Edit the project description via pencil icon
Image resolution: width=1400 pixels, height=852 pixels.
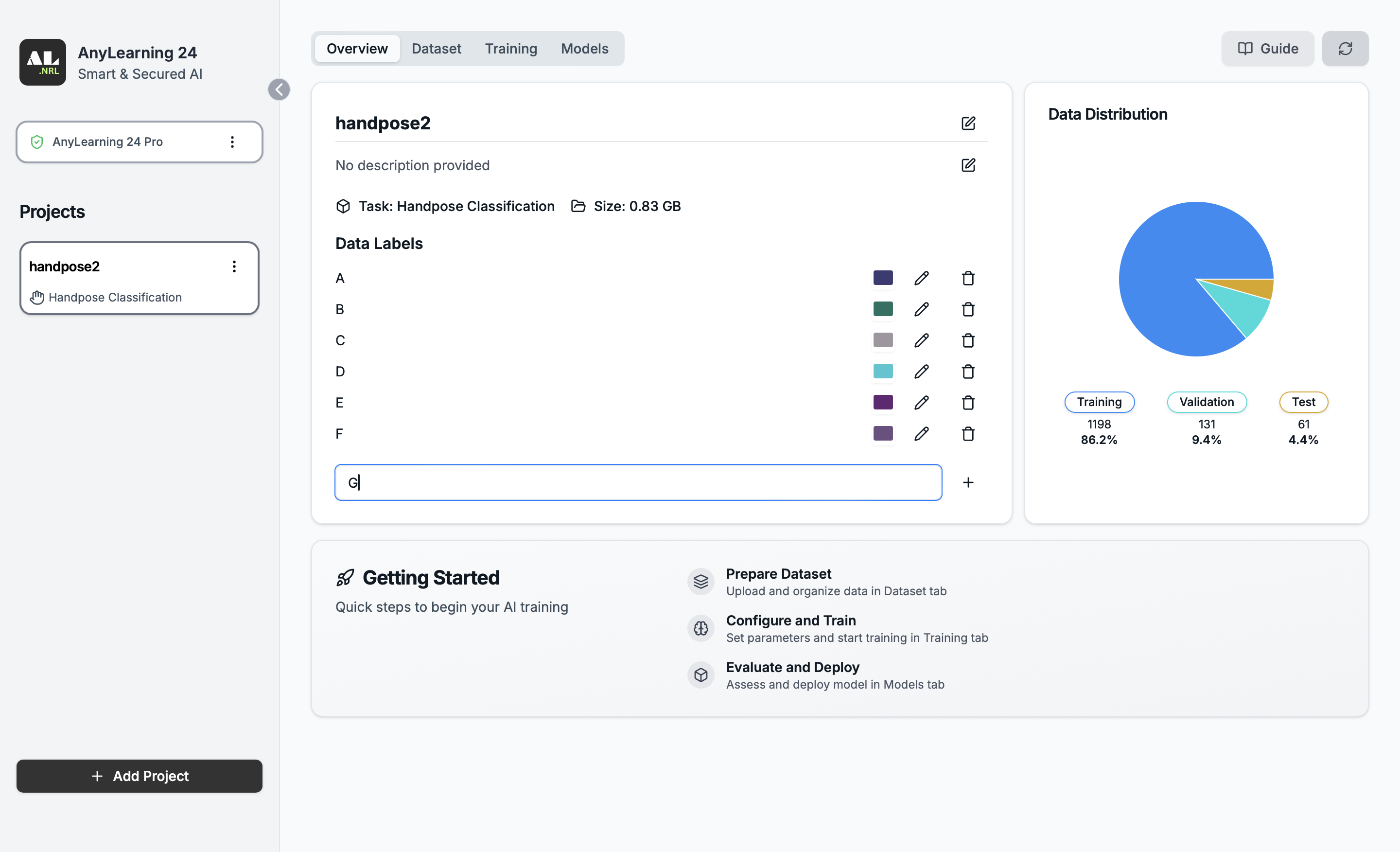pos(968,165)
